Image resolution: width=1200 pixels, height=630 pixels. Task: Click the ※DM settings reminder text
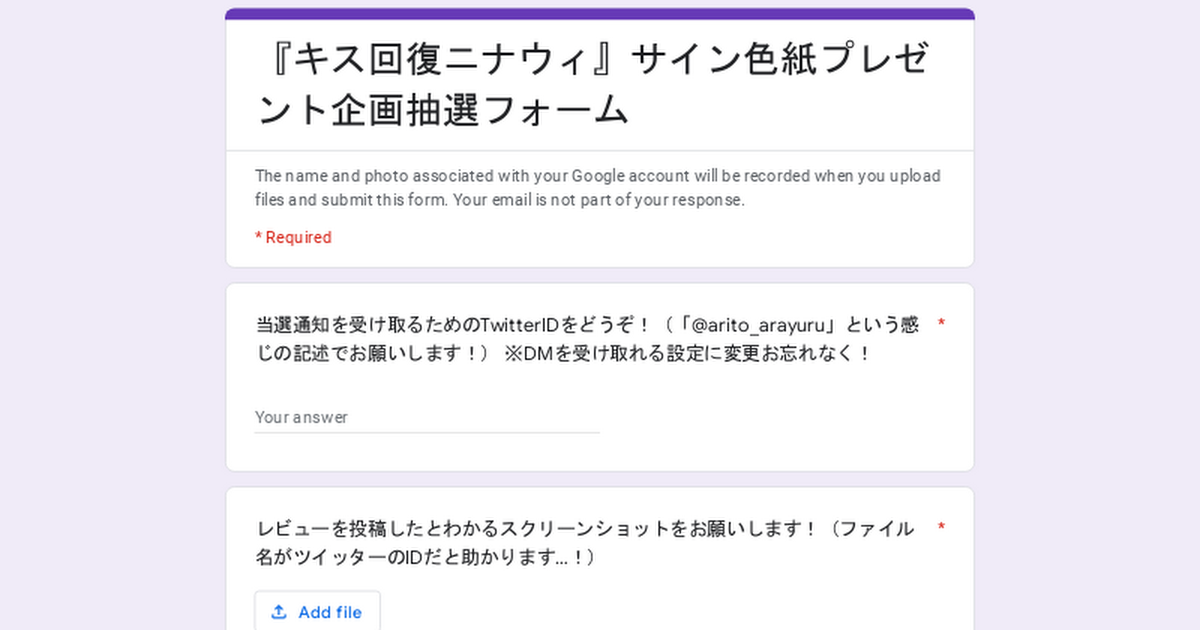(688, 354)
